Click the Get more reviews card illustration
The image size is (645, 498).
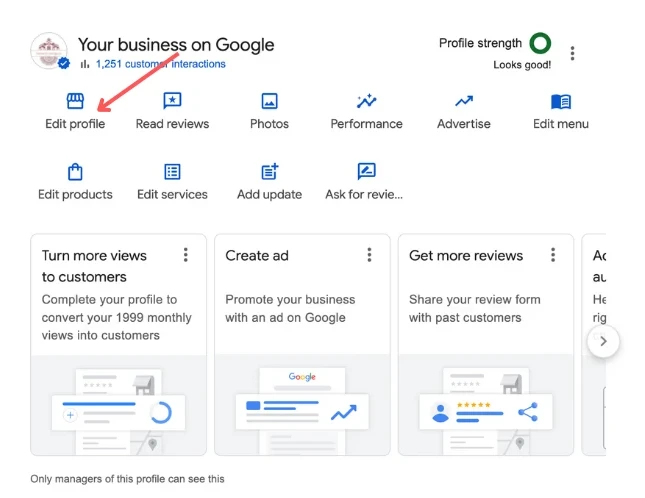486,405
